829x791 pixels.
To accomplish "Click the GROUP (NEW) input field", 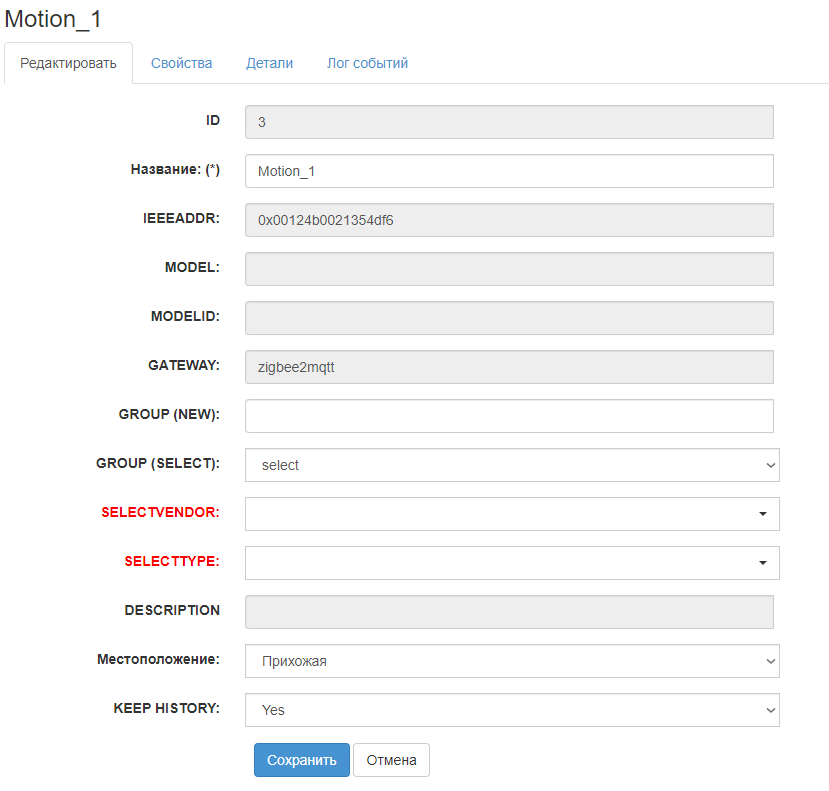I will (x=509, y=416).
